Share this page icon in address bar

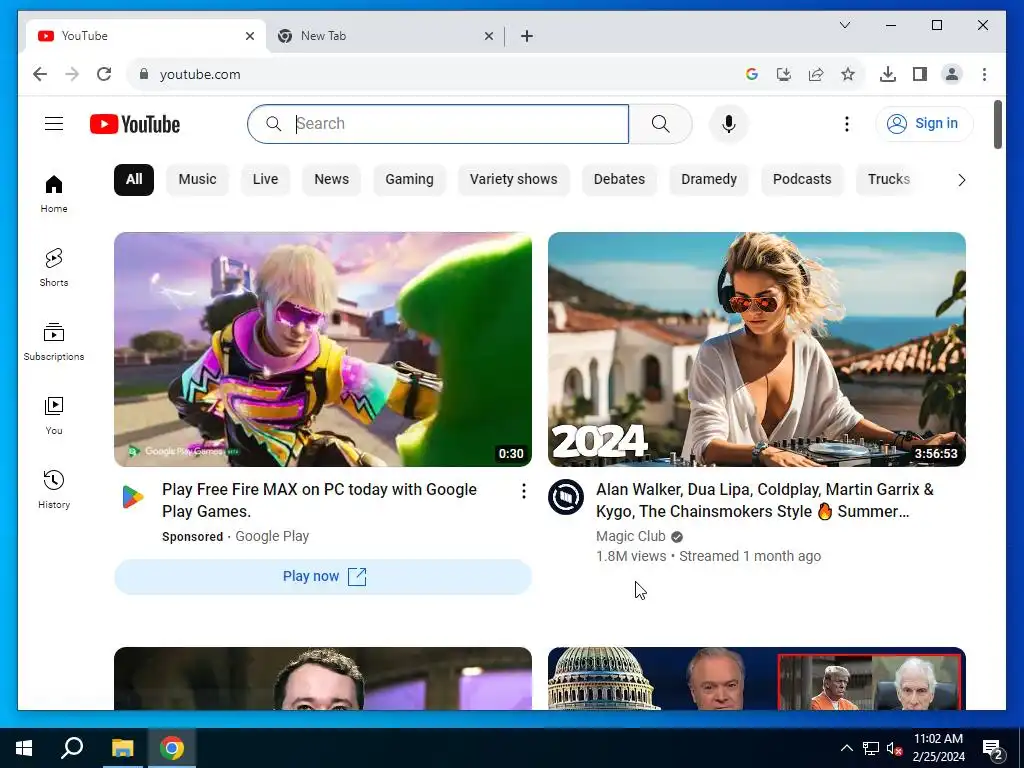click(x=816, y=74)
